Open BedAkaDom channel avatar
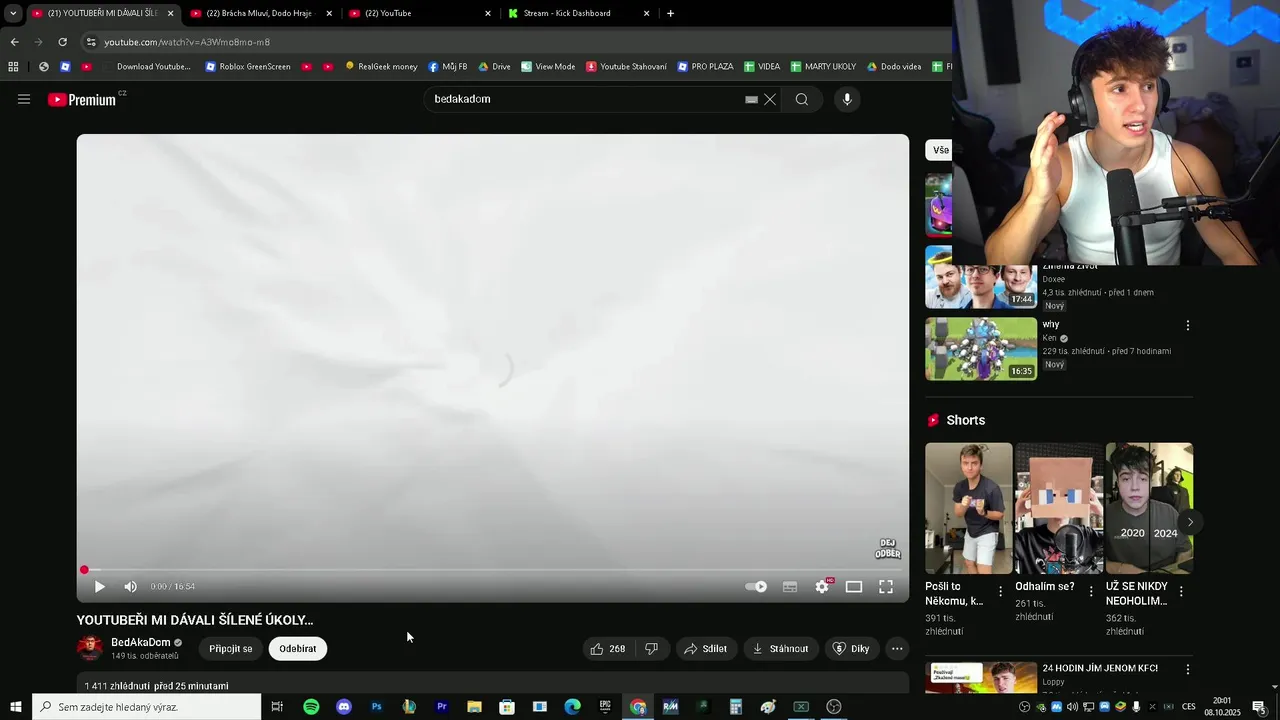1280x720 pixels. point(90,648)
